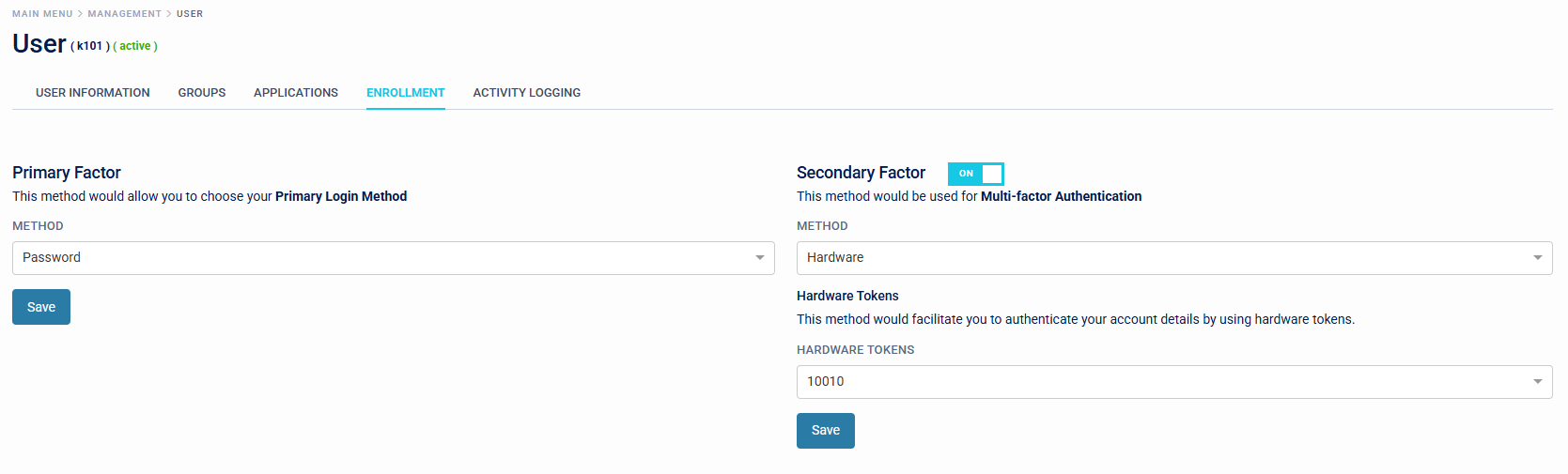Click the Secondary Factor method dropdown arrow

click(x=1537, y=258)
